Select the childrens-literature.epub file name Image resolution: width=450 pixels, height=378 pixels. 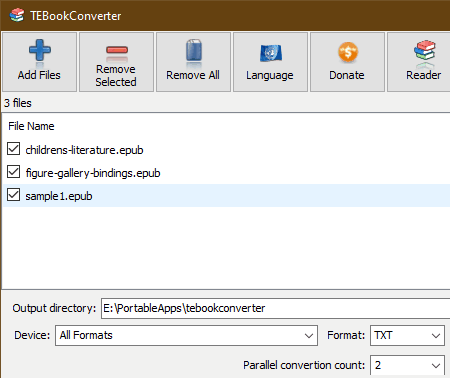[84, 150]
